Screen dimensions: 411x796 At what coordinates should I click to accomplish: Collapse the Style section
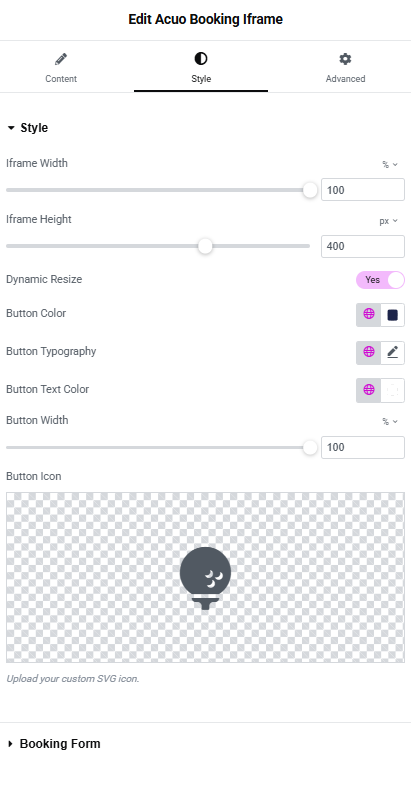(28, 128)
